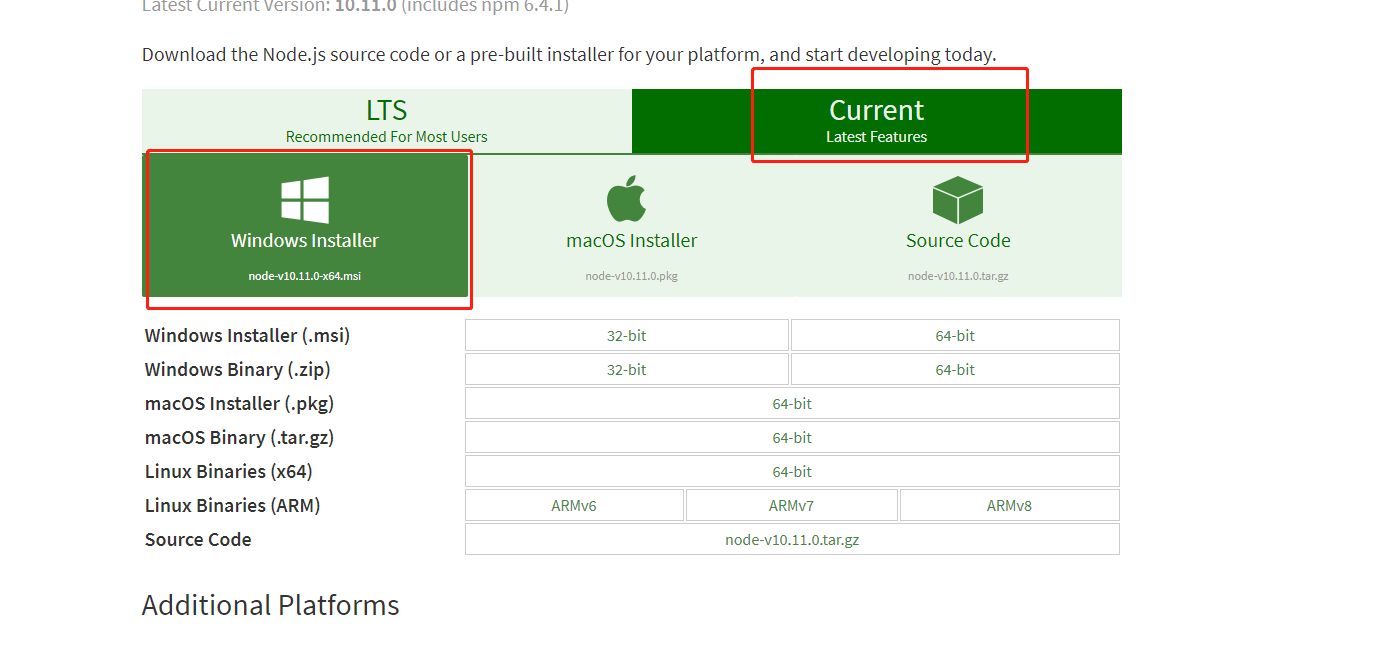The height and width of the screenshot is (646, 1389).
Task: Click the Latest Current Version 10.11.0 text
Action: coord(355,6)
